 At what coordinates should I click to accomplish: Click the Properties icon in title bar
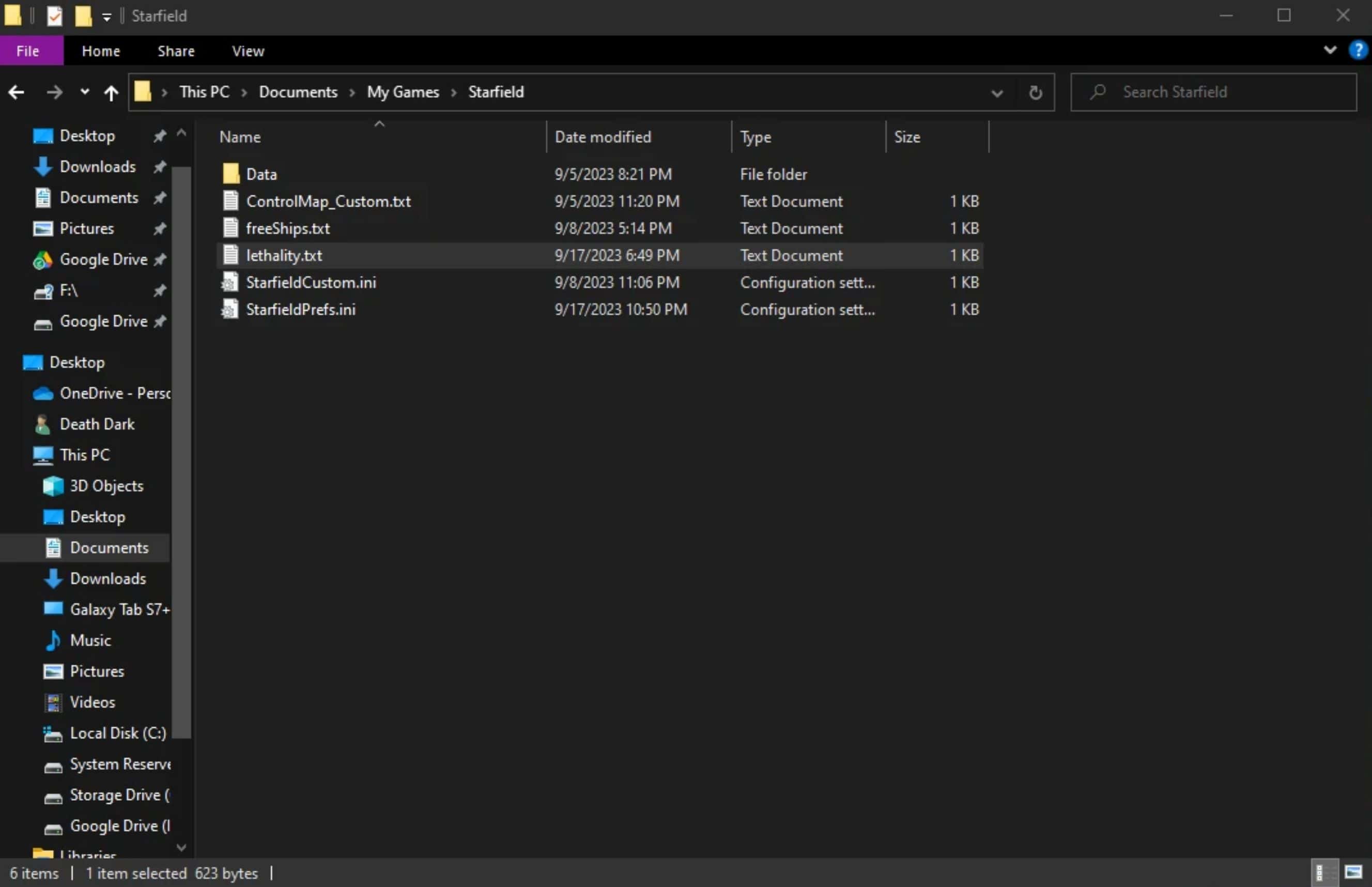pos(55,16)
